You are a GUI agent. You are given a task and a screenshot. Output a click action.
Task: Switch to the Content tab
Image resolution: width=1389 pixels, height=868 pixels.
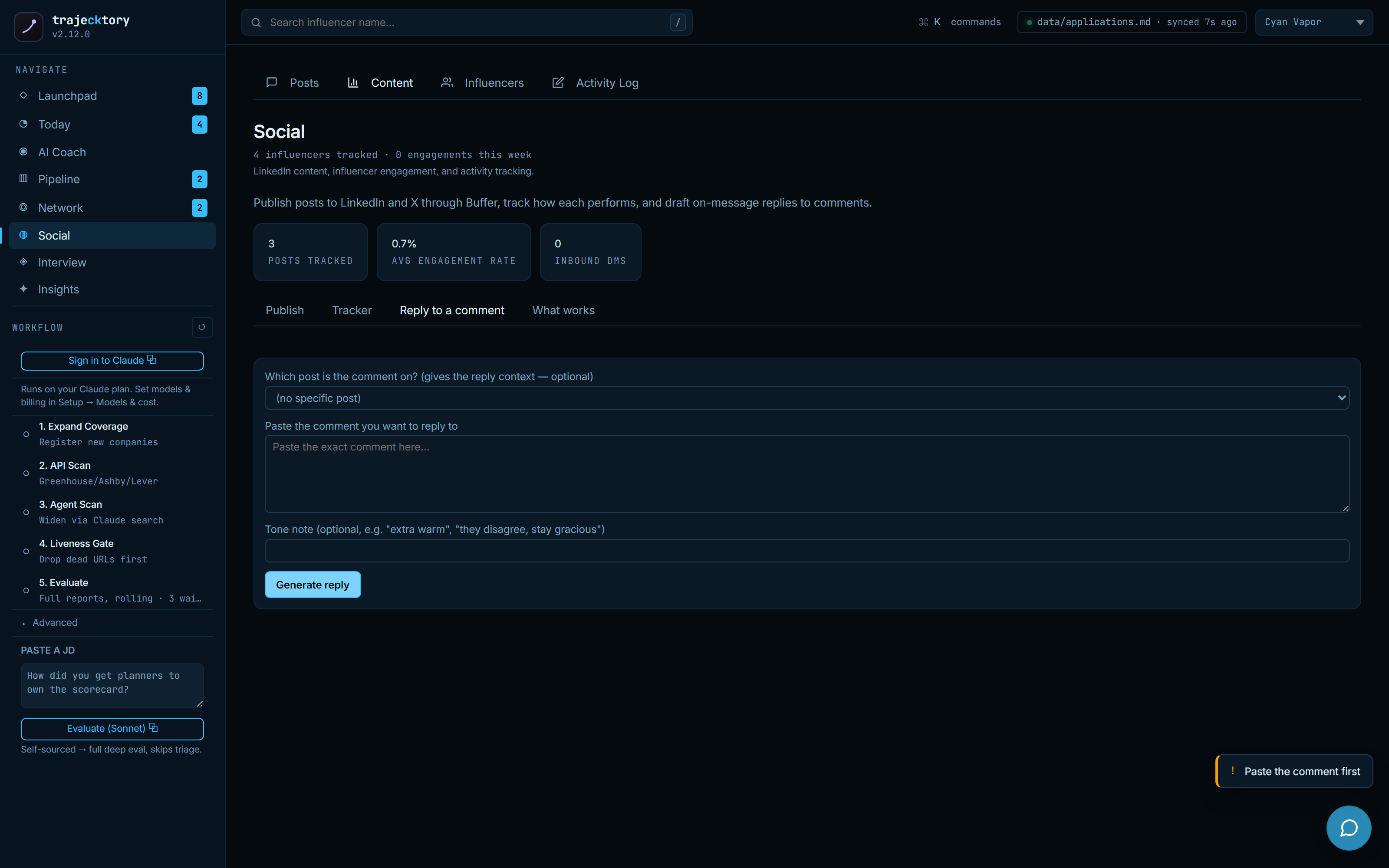tap(380, 82)
